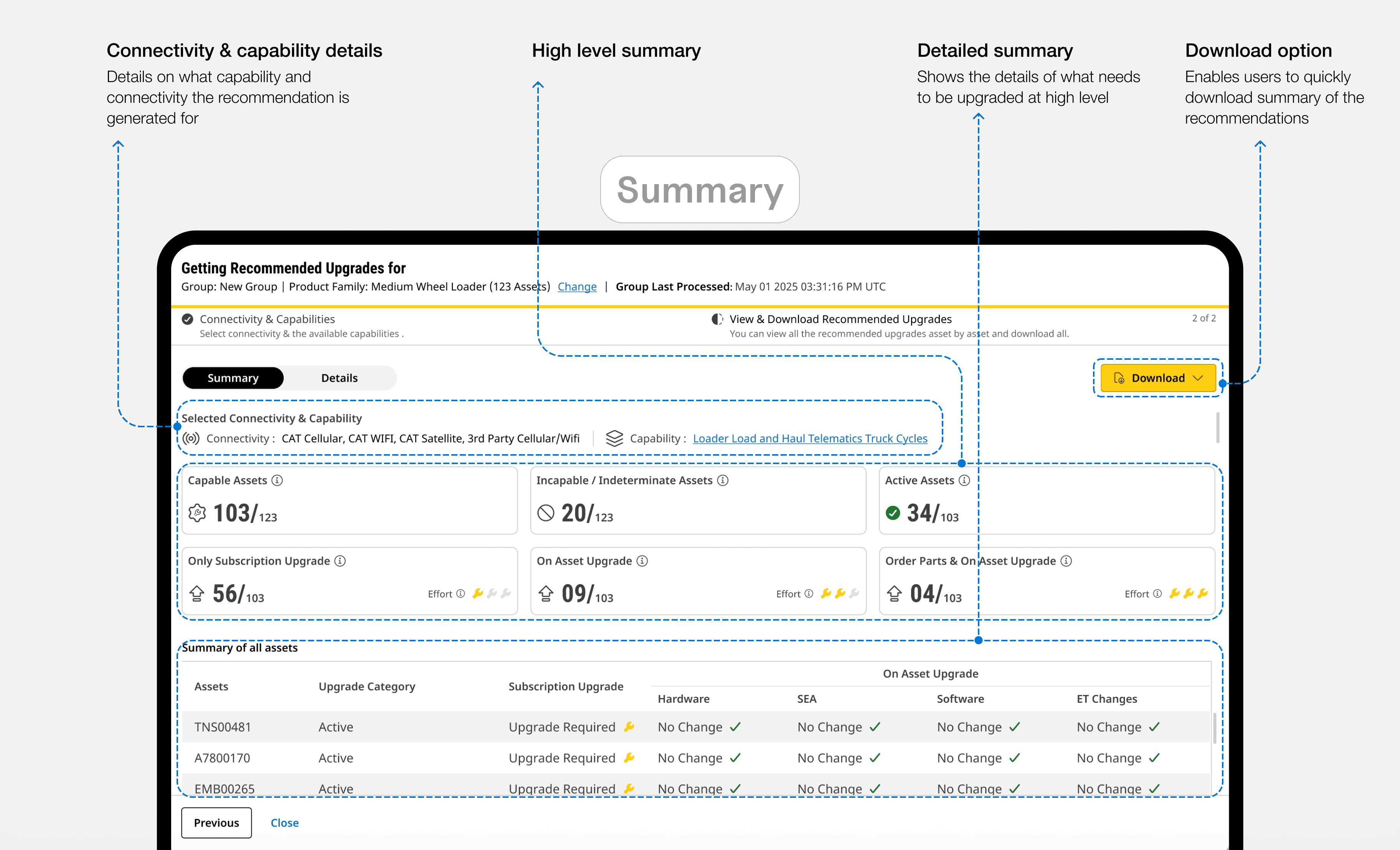The height and width of the screenshot is (850, 1400).
Task: Select the View & Download Recommended Upgrades step
Action: tap(890, 325)
